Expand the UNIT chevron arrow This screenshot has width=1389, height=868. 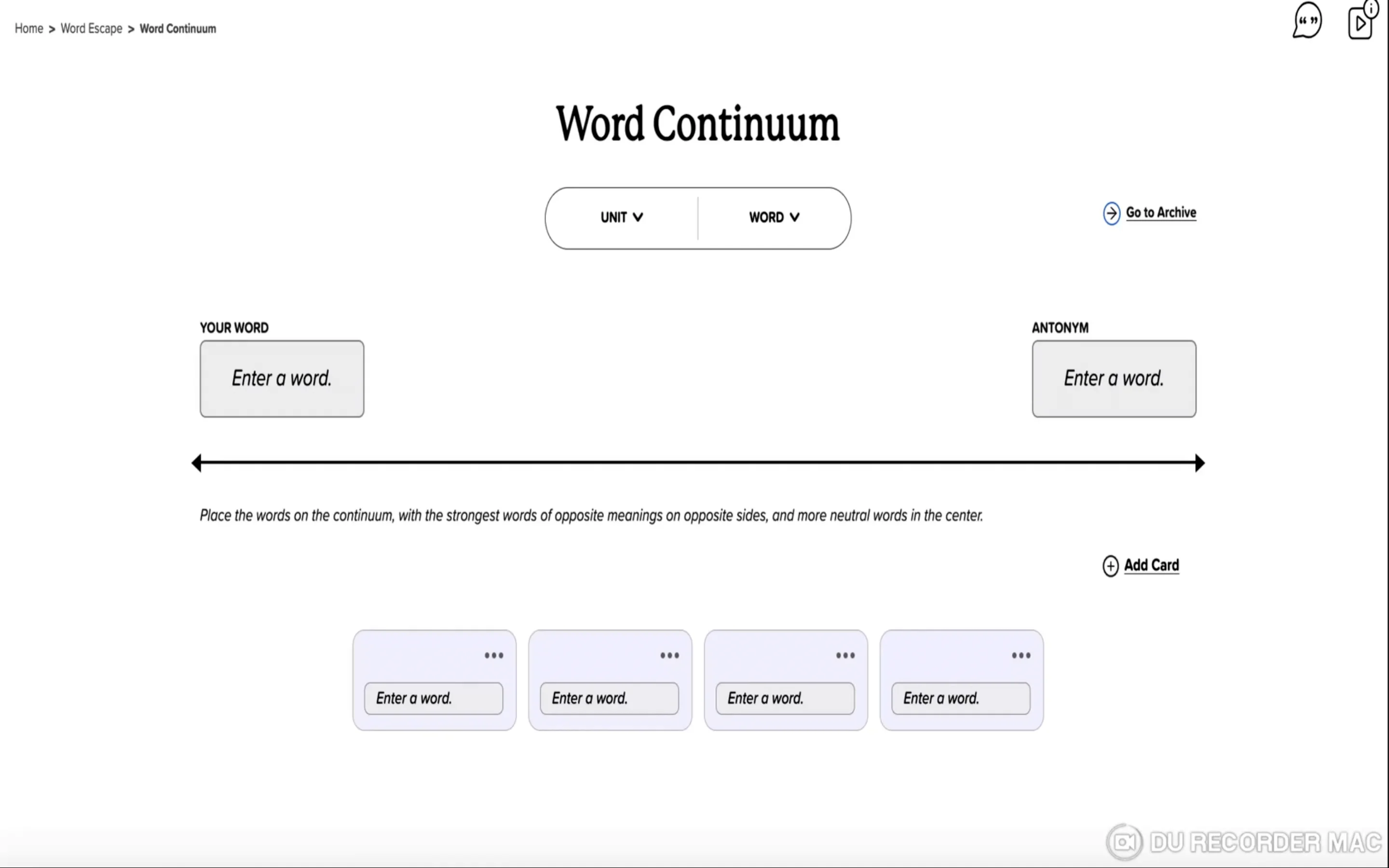(x=638, y=217)
